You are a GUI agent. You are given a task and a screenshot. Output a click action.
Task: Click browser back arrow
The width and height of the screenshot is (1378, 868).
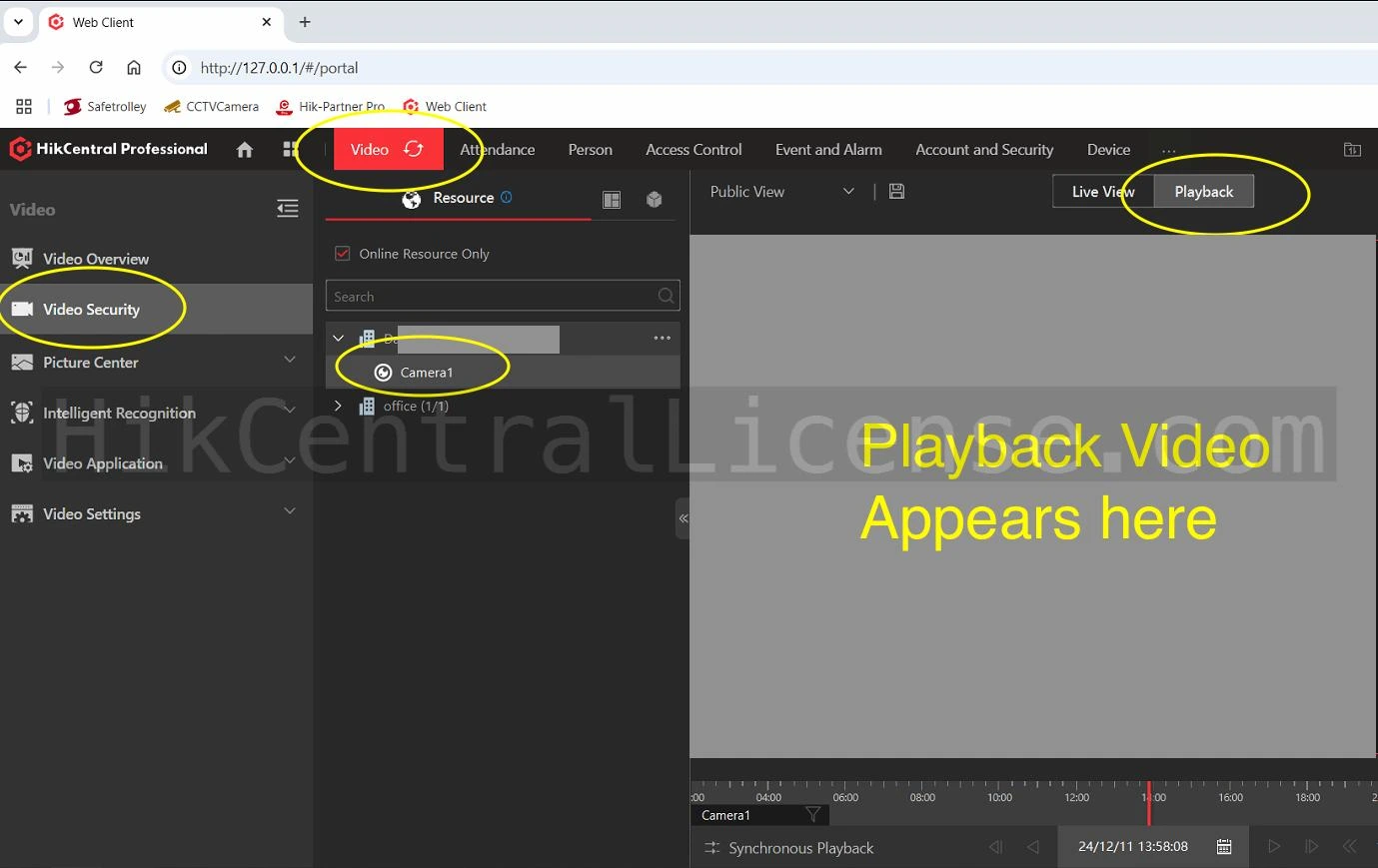click(21, 68)
